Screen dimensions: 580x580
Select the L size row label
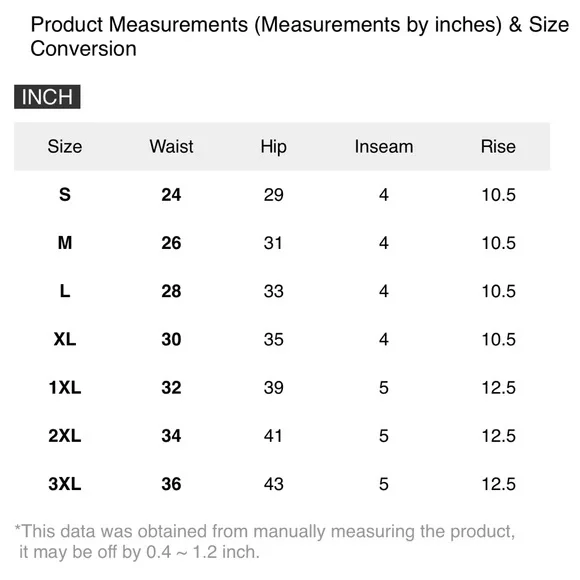point(65,291)
